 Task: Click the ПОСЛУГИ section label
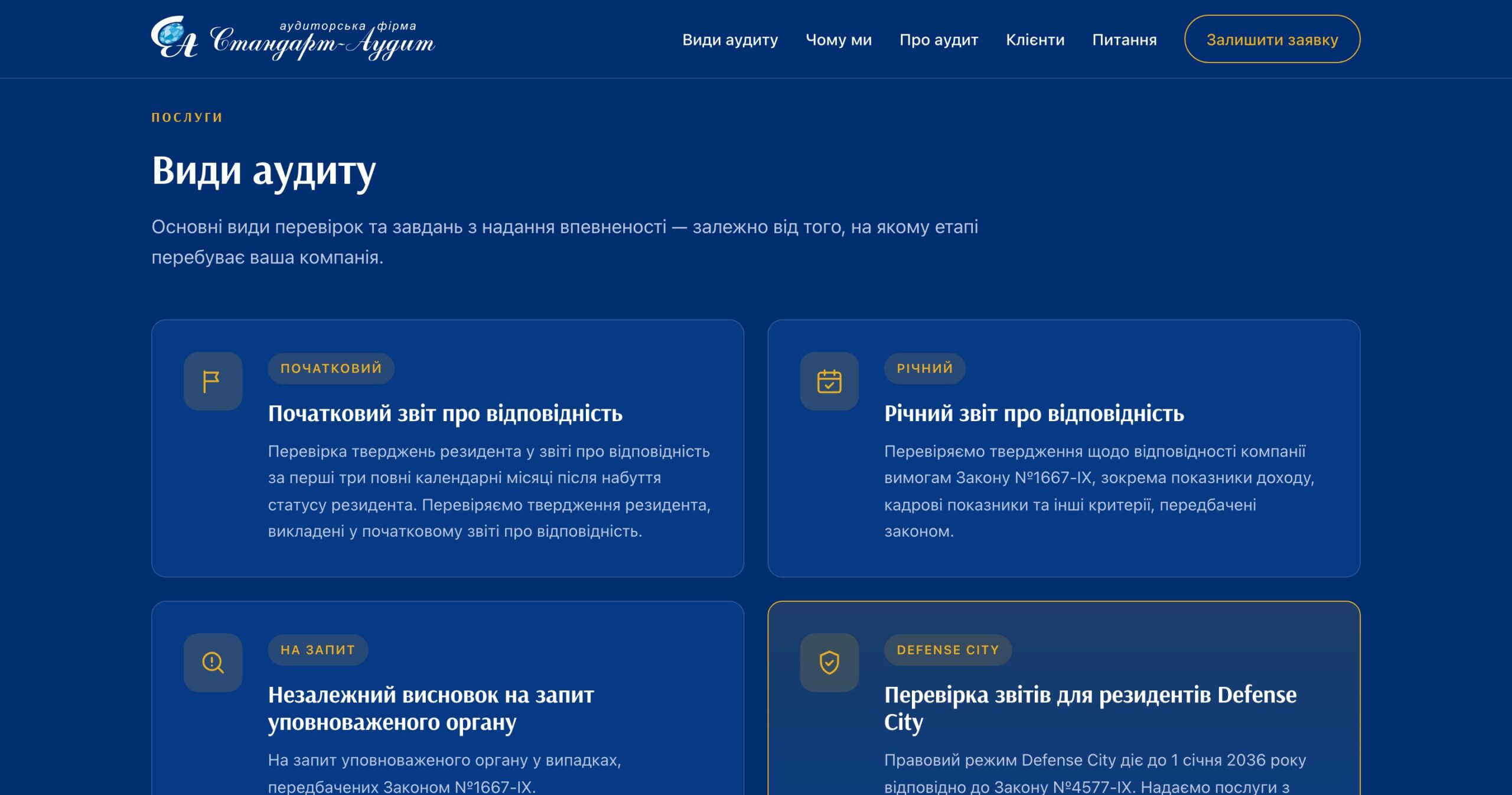[x=187, y=118]
